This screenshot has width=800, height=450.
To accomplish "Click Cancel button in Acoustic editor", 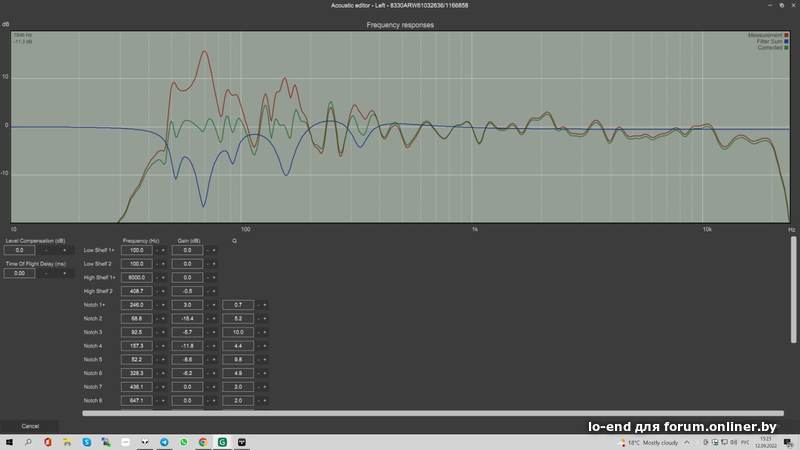I will (x=30, y=426).
